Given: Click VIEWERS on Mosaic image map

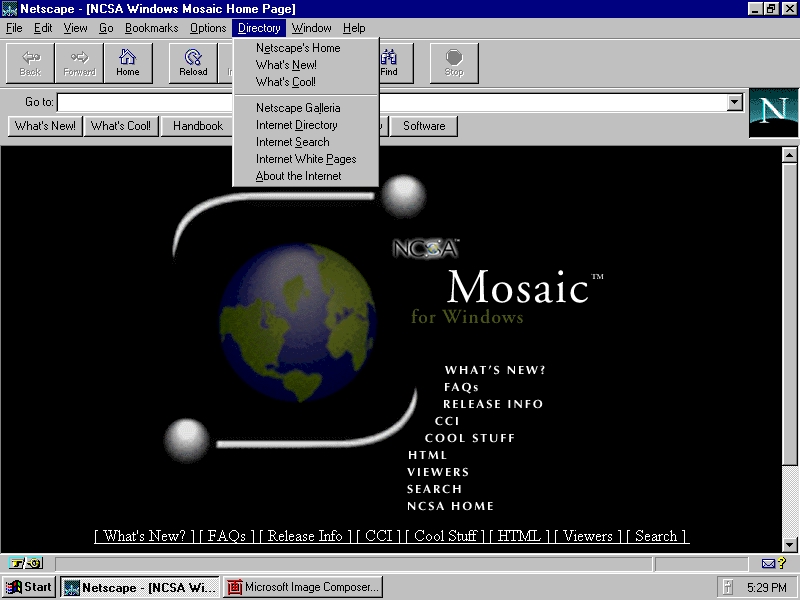Looking at the screenshot, I should pyautogui.click(x=438, y=472).
